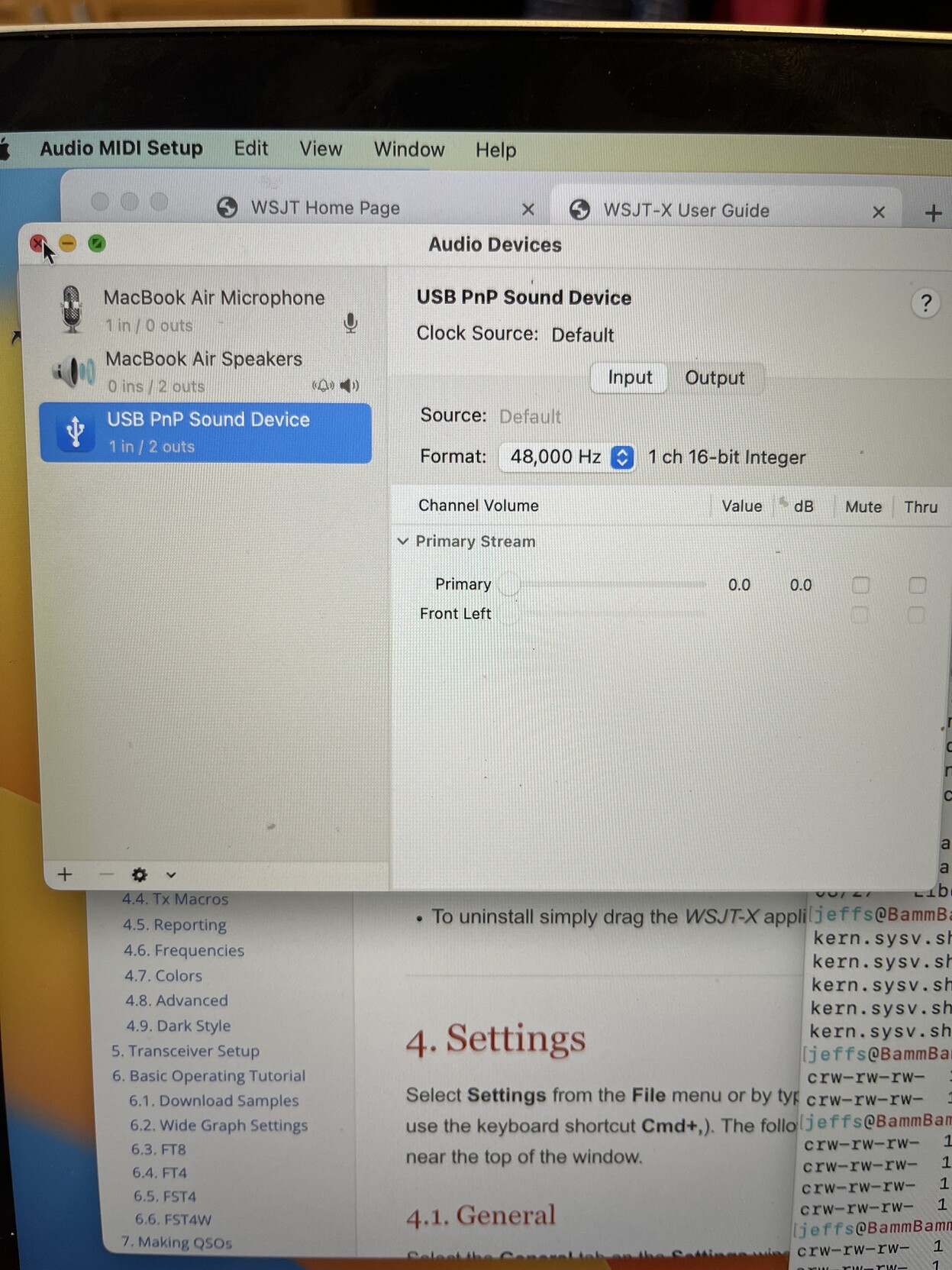Click the MacBook Air Speakers device icon

click(73, 372)
